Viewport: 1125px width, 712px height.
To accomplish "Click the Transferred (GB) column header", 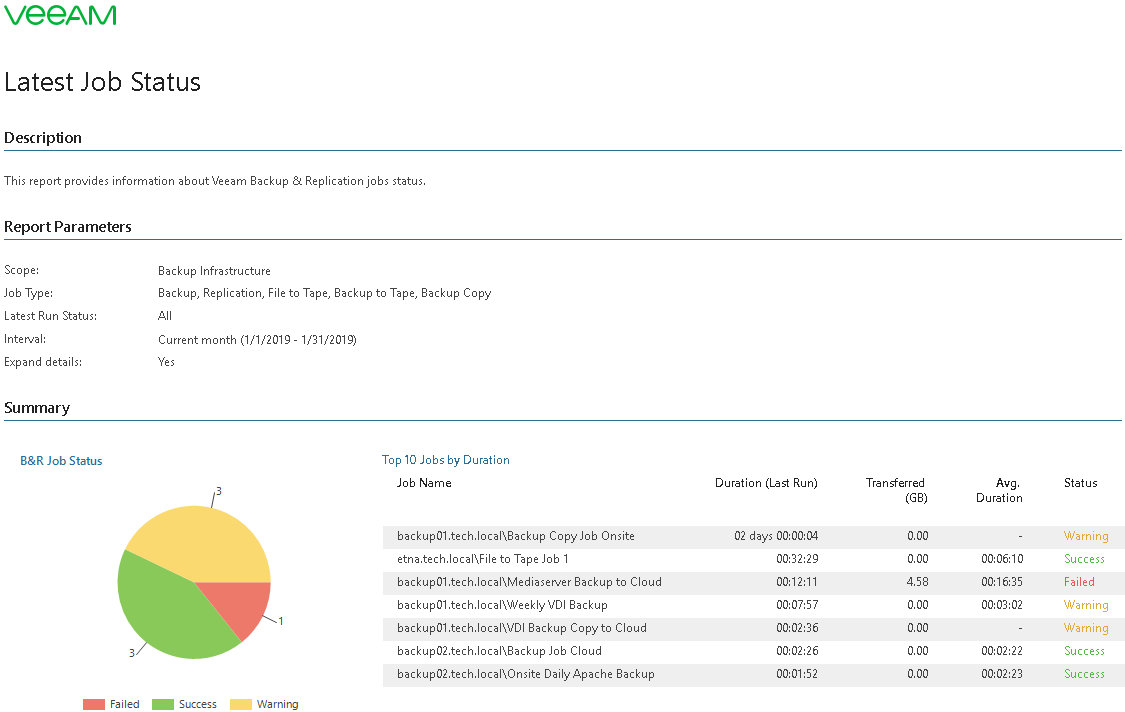I will click(896, 490).
